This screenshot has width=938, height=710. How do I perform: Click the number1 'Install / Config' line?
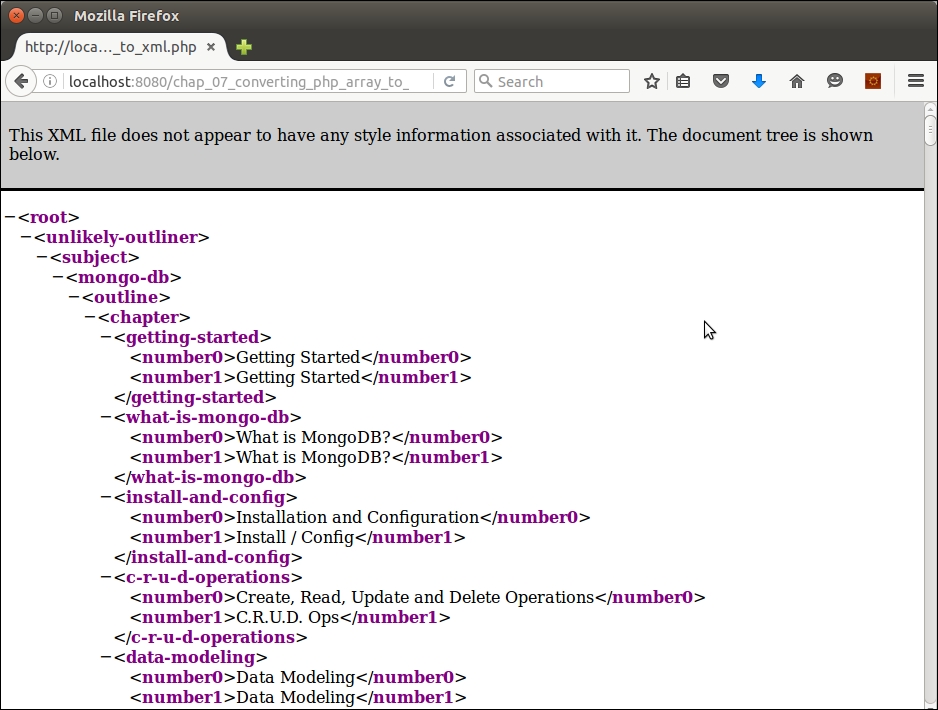(297, 537)
